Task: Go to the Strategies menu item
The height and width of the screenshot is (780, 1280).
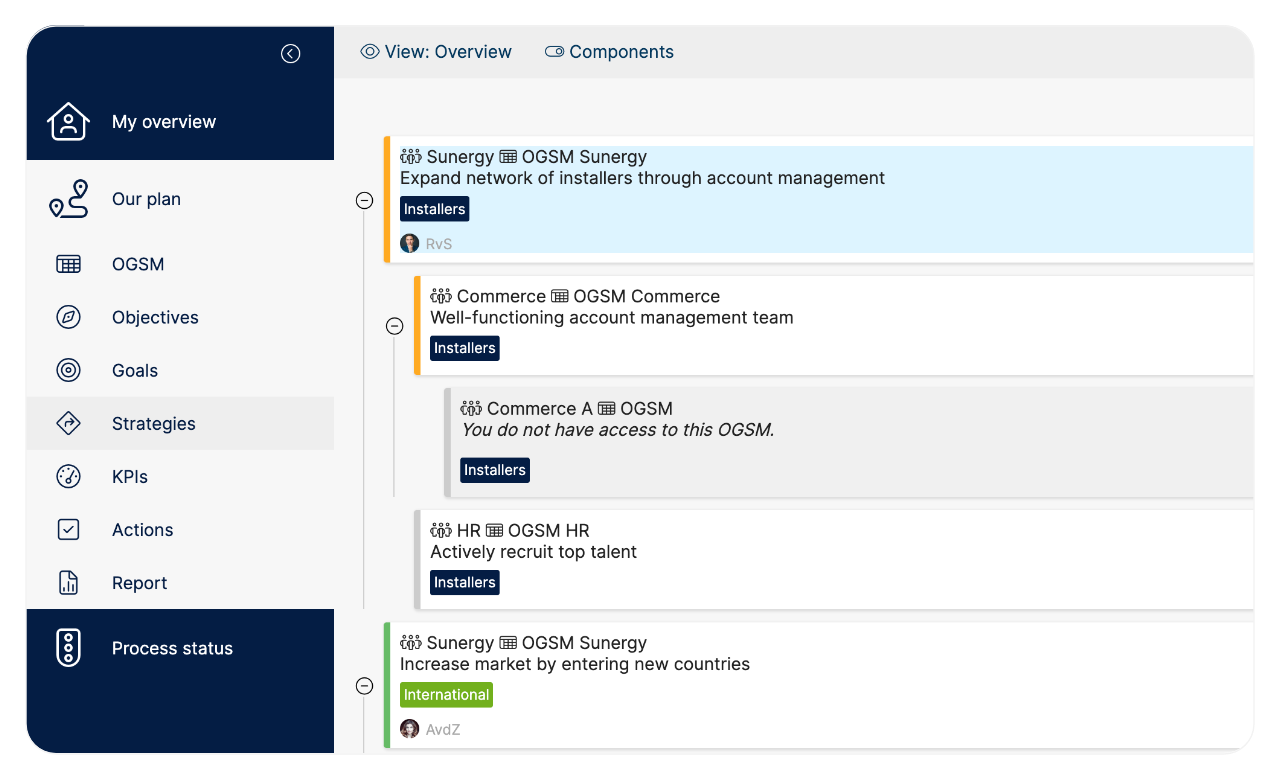Action: [x=153, y=423]
